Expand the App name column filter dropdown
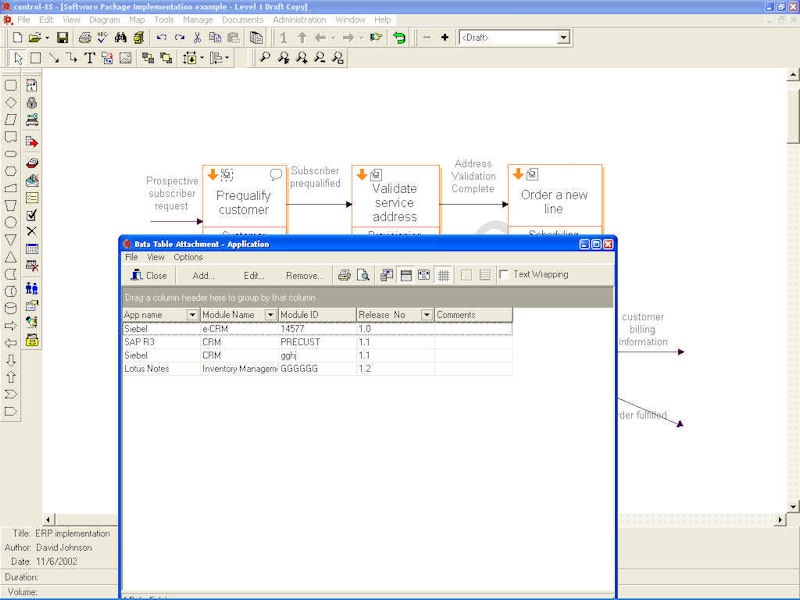Image resolution: width=800 pixels, height=600 pixels. [x=192, y=315]
